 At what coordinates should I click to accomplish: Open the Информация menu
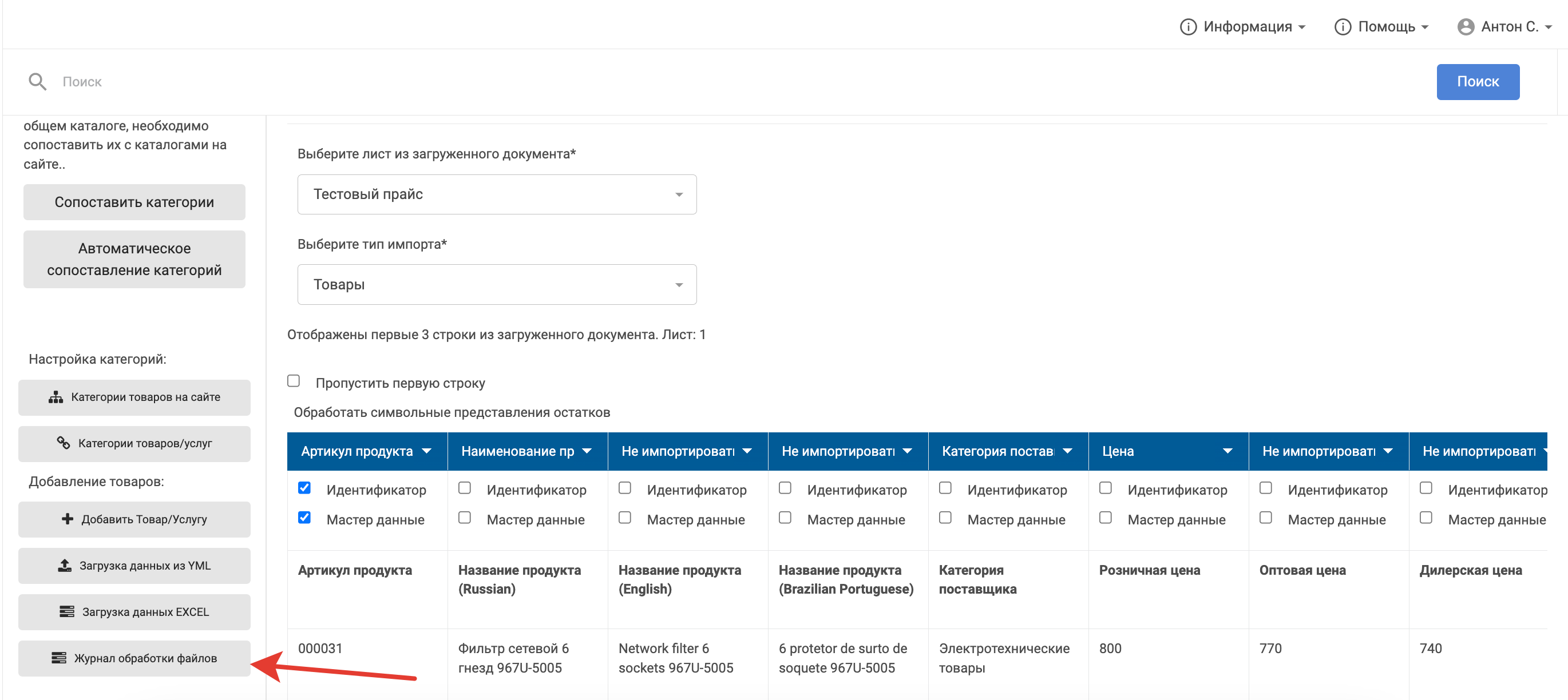(x=1242, y=27)
